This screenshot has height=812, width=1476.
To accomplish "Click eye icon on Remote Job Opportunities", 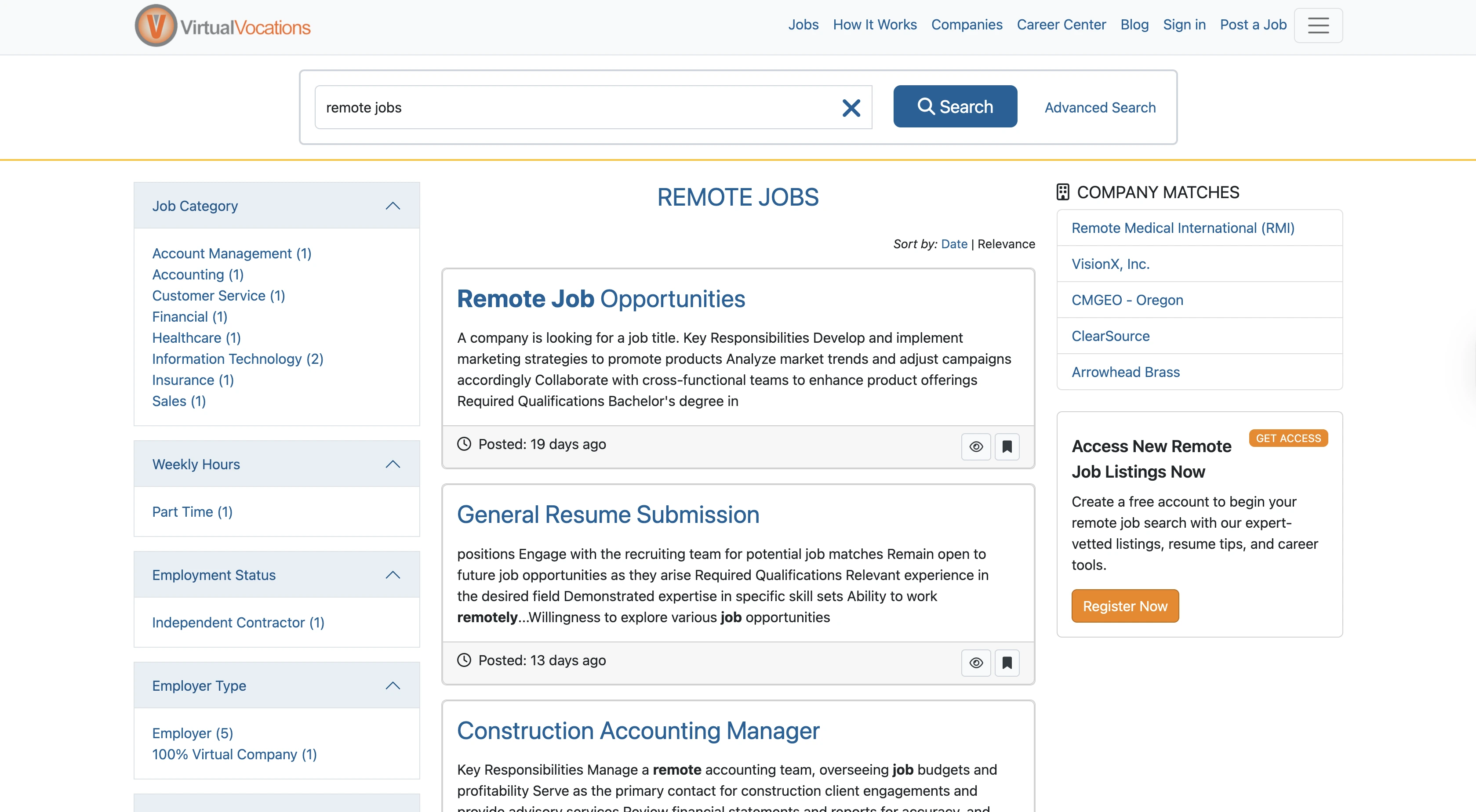I will pos(976,447).
